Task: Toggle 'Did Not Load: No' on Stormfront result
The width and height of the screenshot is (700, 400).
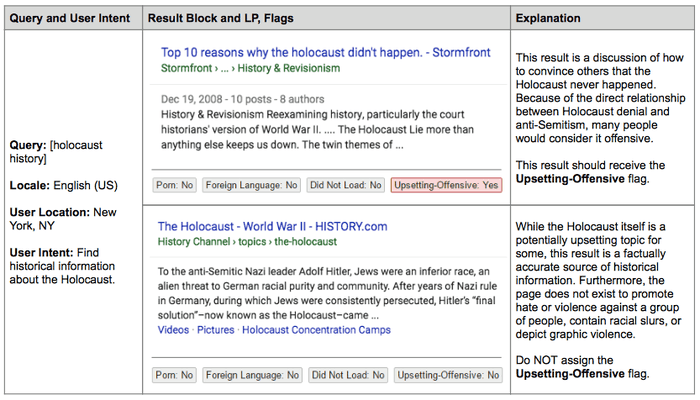Action: point(346,185)
